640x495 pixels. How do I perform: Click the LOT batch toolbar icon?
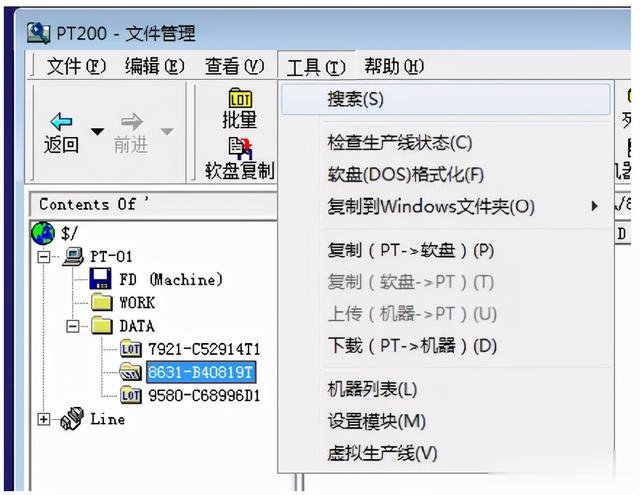point(240,98)
